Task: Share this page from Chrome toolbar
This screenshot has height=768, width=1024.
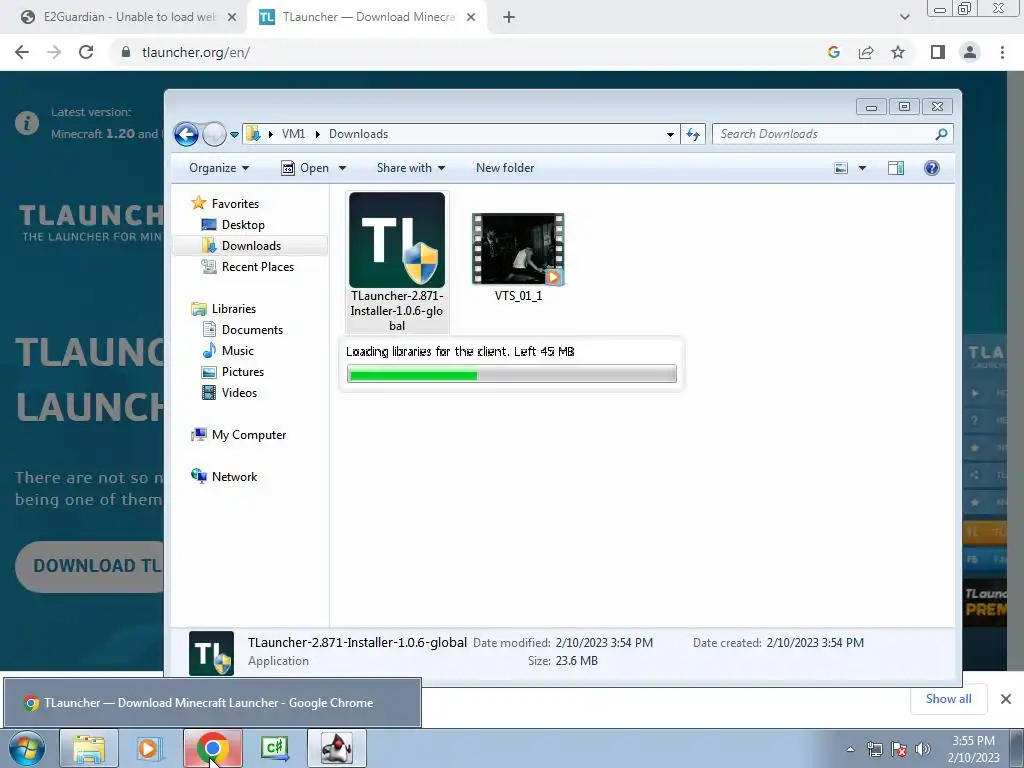Action: 866,52
